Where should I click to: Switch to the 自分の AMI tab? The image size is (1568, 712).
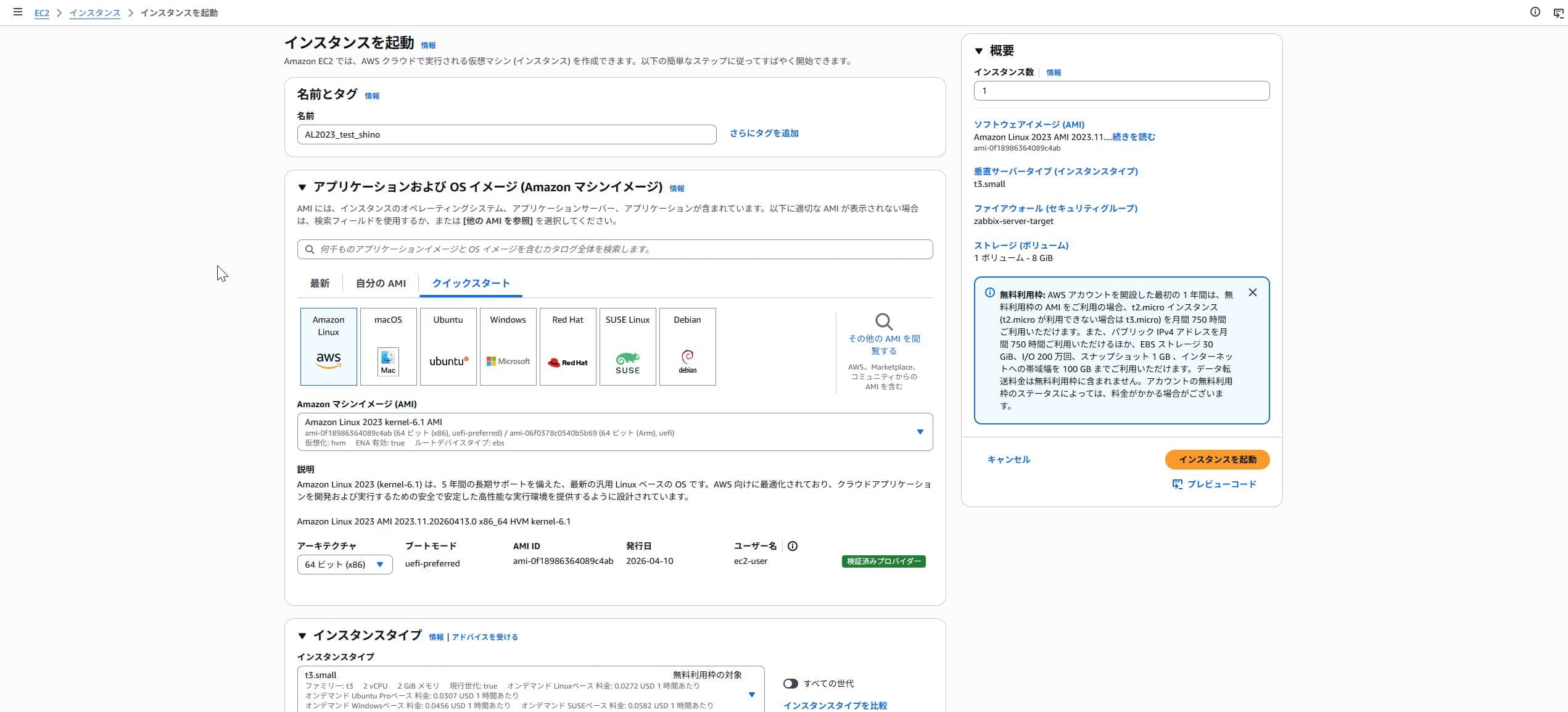380,283
